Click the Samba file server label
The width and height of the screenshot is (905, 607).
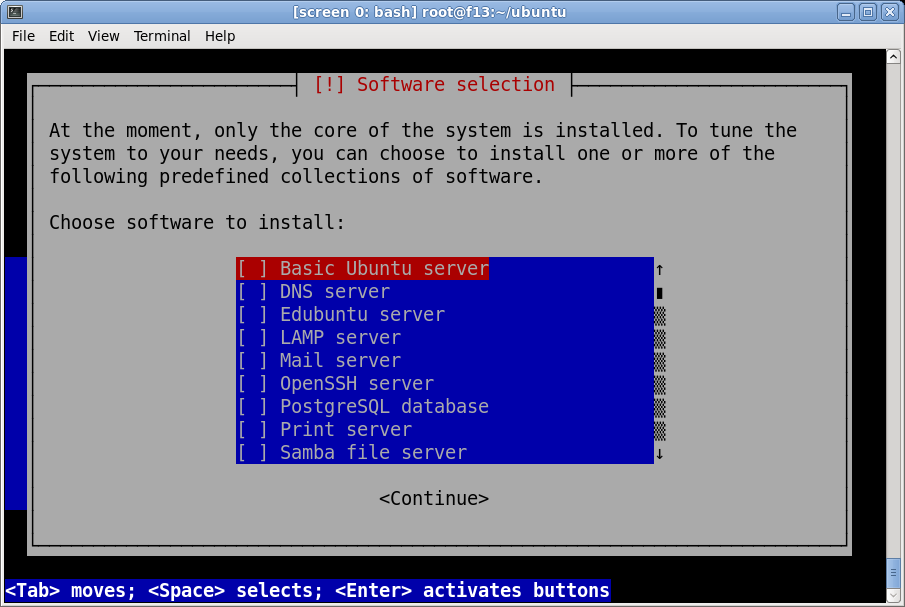373,454
